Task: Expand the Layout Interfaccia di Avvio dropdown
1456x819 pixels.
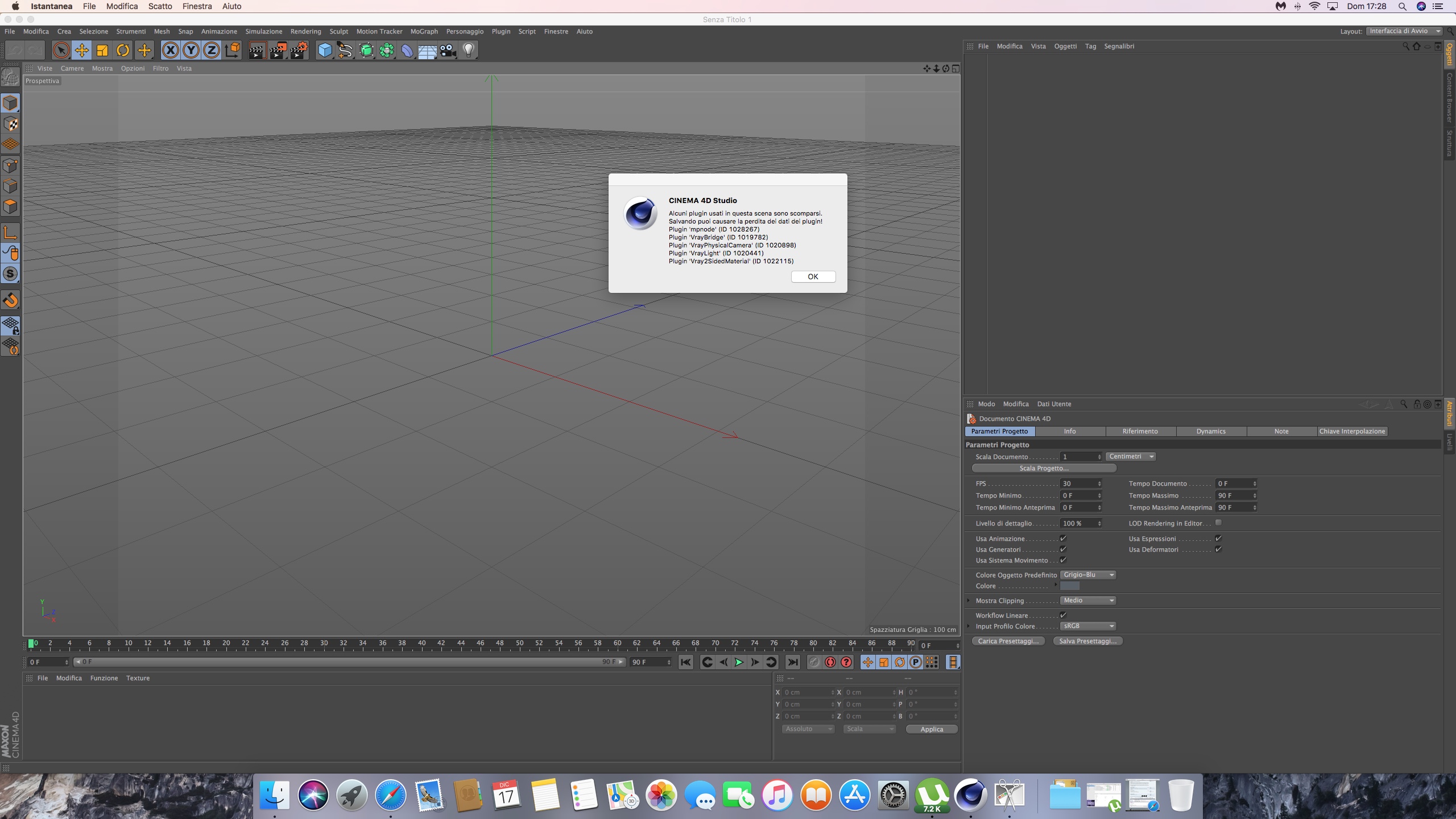Action: coord(1403,31)
